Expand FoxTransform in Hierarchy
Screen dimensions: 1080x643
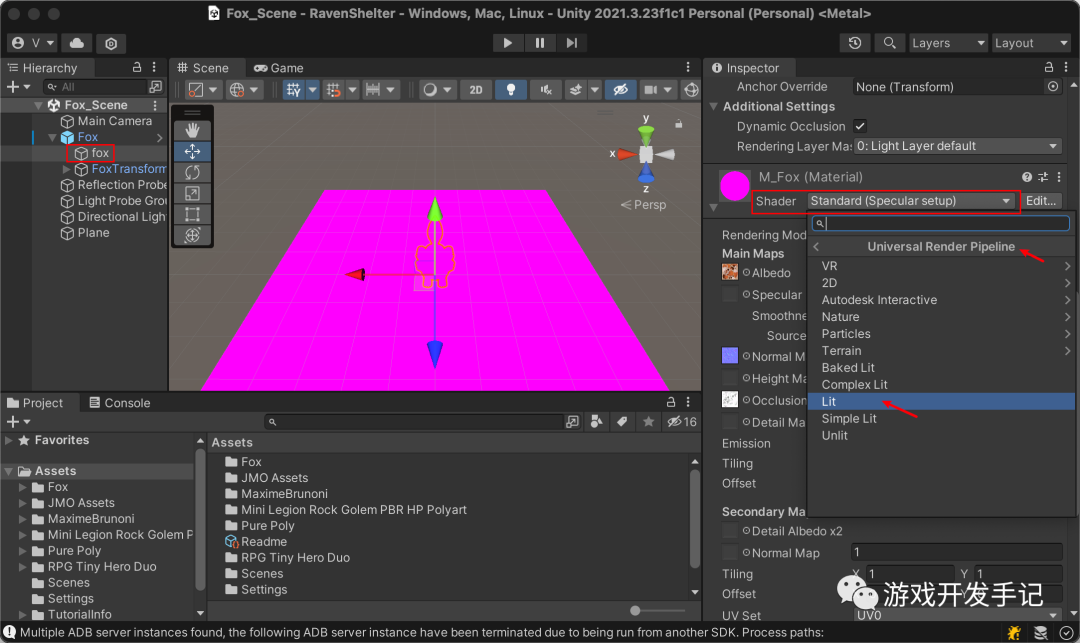click(x=66, y=169)
